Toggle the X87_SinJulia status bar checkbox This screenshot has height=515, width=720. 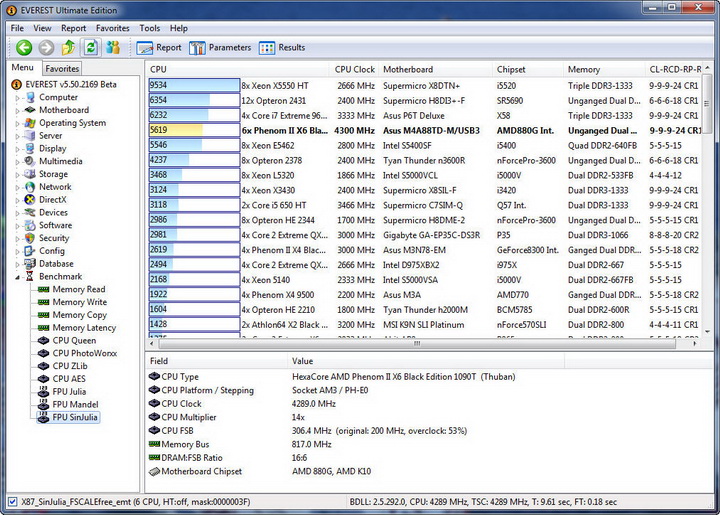click(x=13, y=502)
